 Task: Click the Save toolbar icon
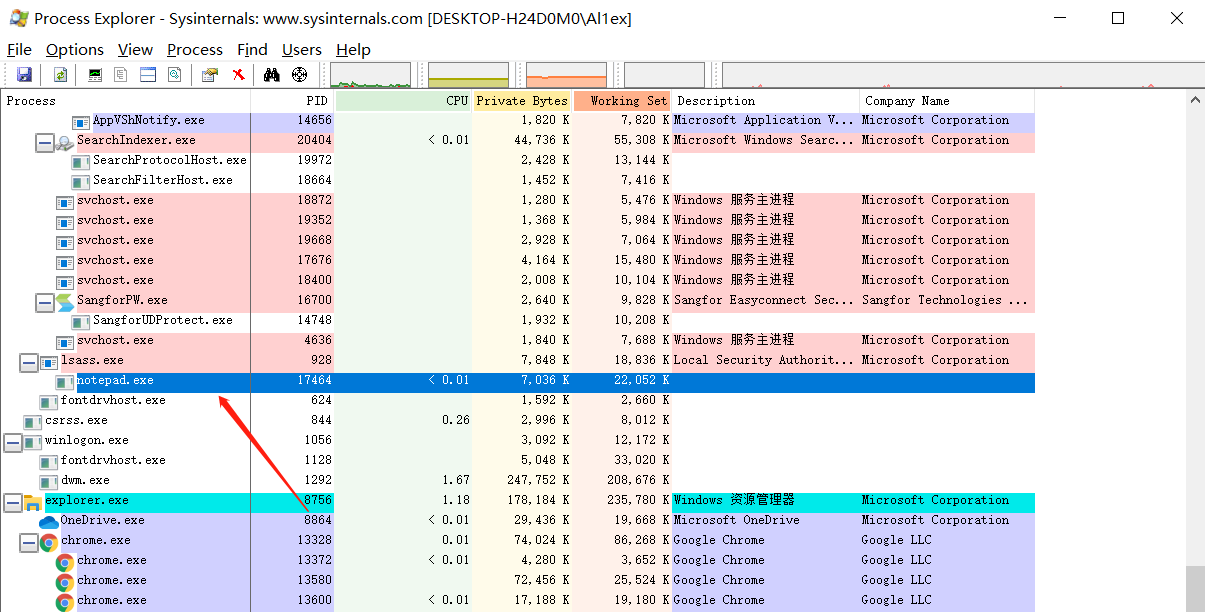(x=24, y=74)
